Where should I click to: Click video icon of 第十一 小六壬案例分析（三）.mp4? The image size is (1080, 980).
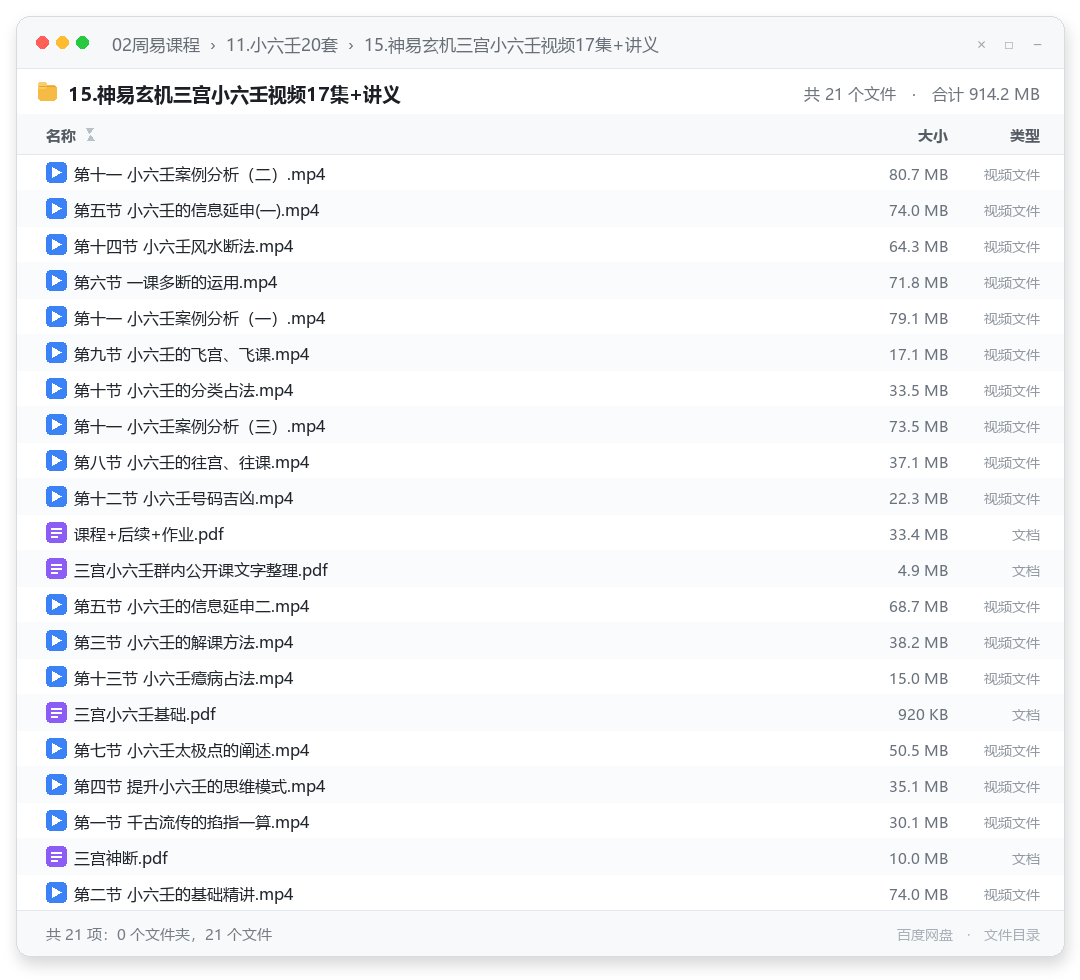[56, 425]
